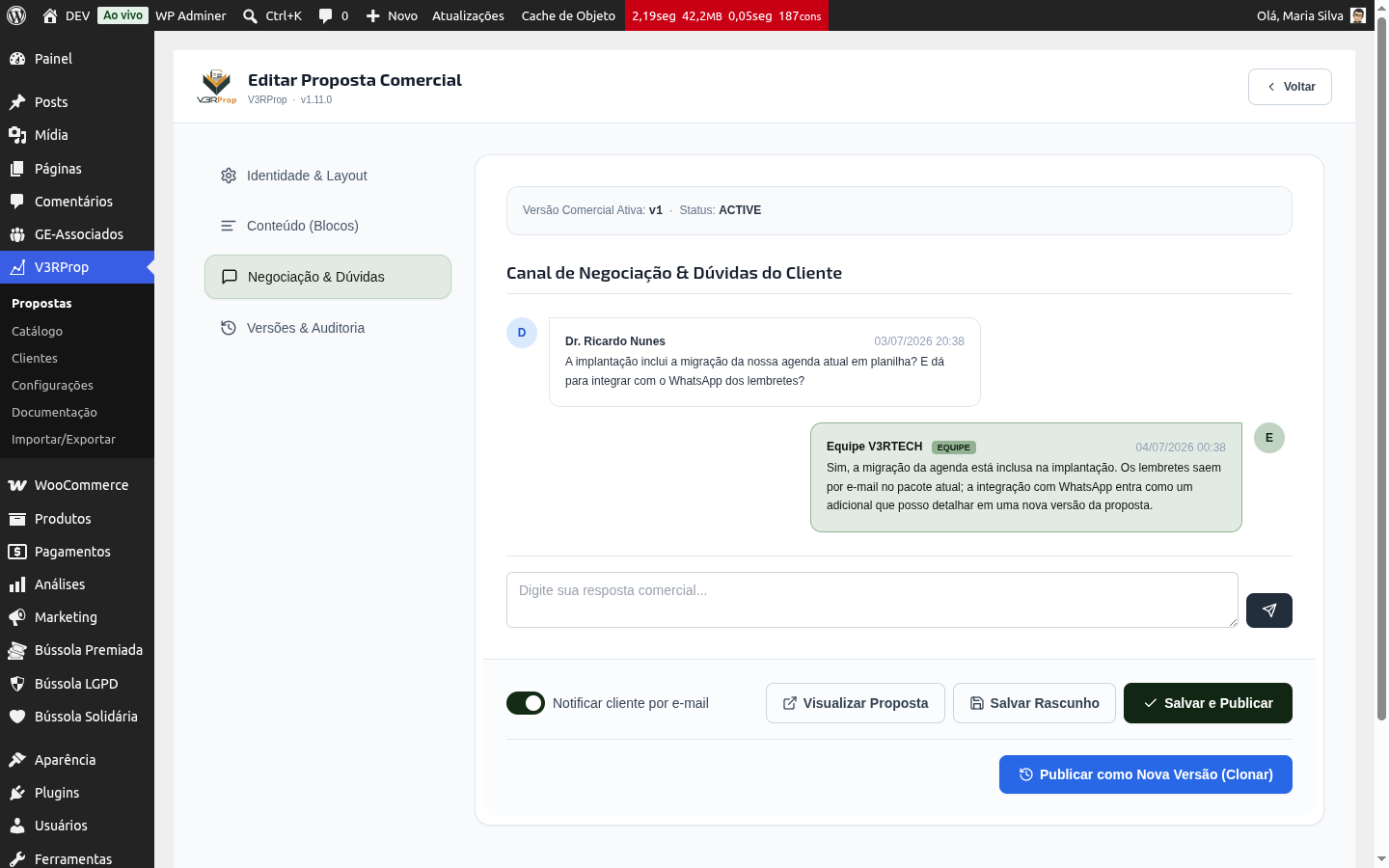The width and height of the screenshot is (1389, 868).
Task: Select Negociação & Dúvidas tab
Action: (328, 277)
